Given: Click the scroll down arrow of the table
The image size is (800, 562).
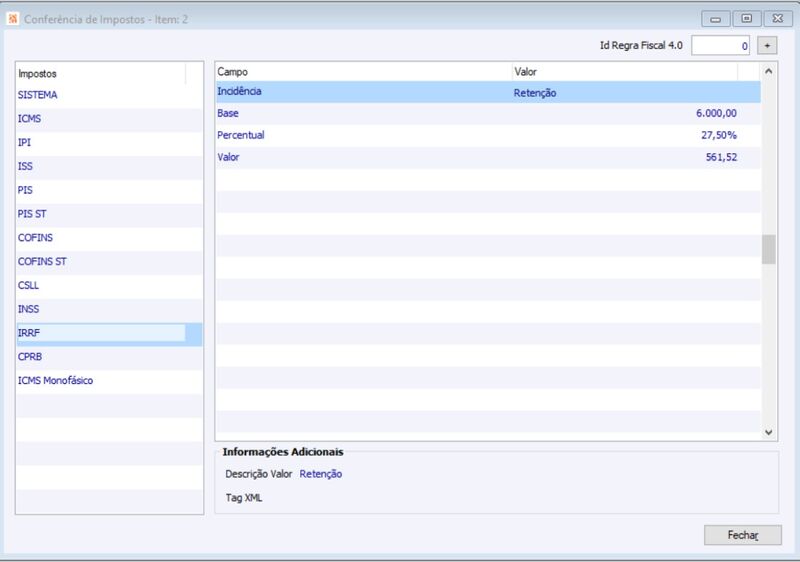Looking at the screenshot, I should click(x=769, y=432).
